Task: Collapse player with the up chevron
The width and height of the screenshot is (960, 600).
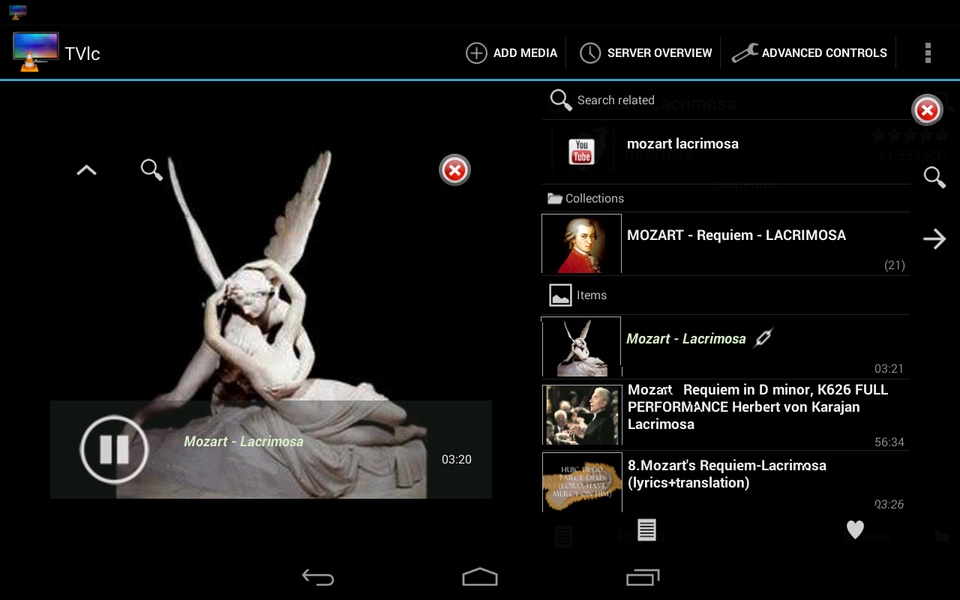Action: (x=86, y=170)
